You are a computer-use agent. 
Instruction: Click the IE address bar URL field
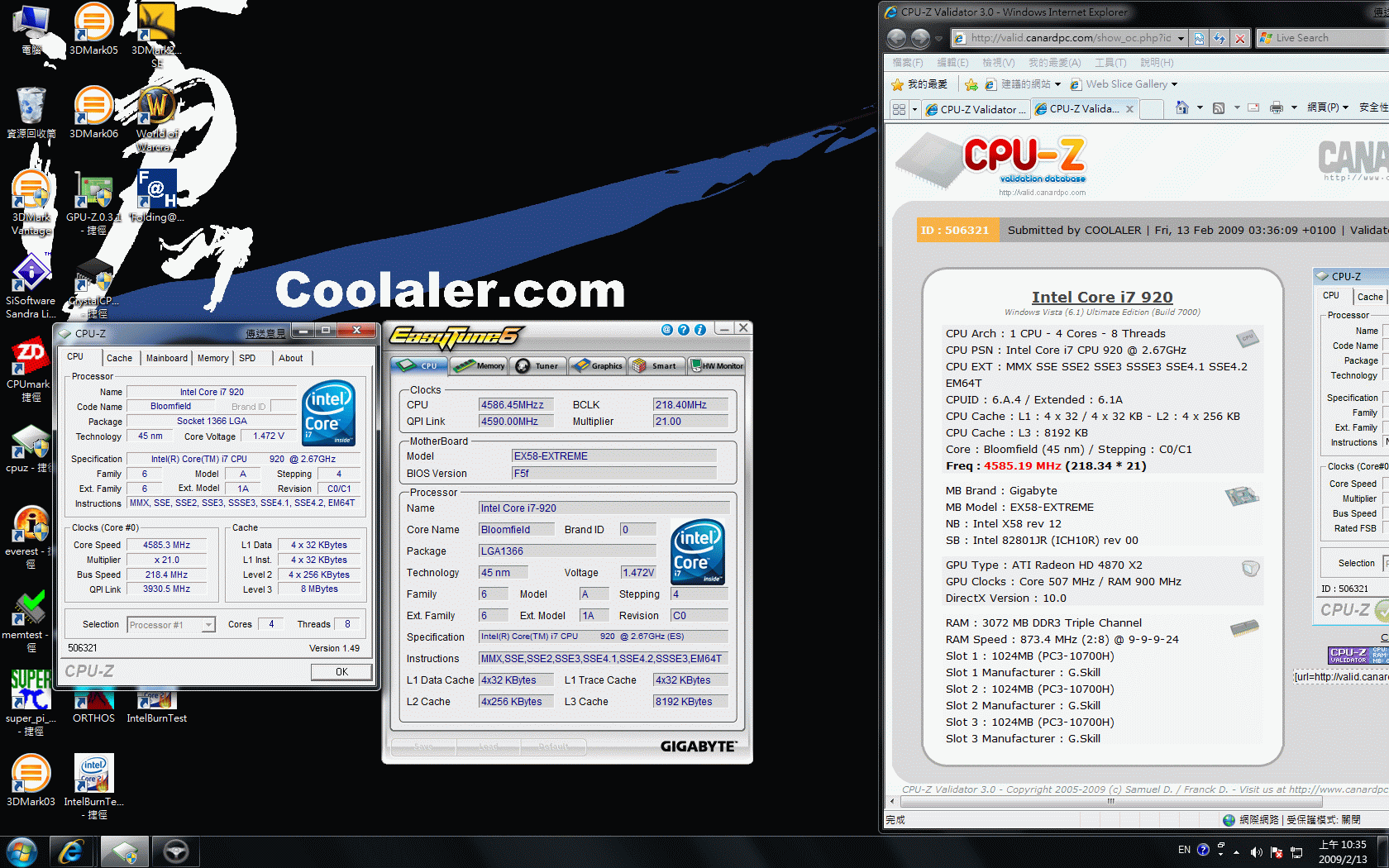(1071, 38)
